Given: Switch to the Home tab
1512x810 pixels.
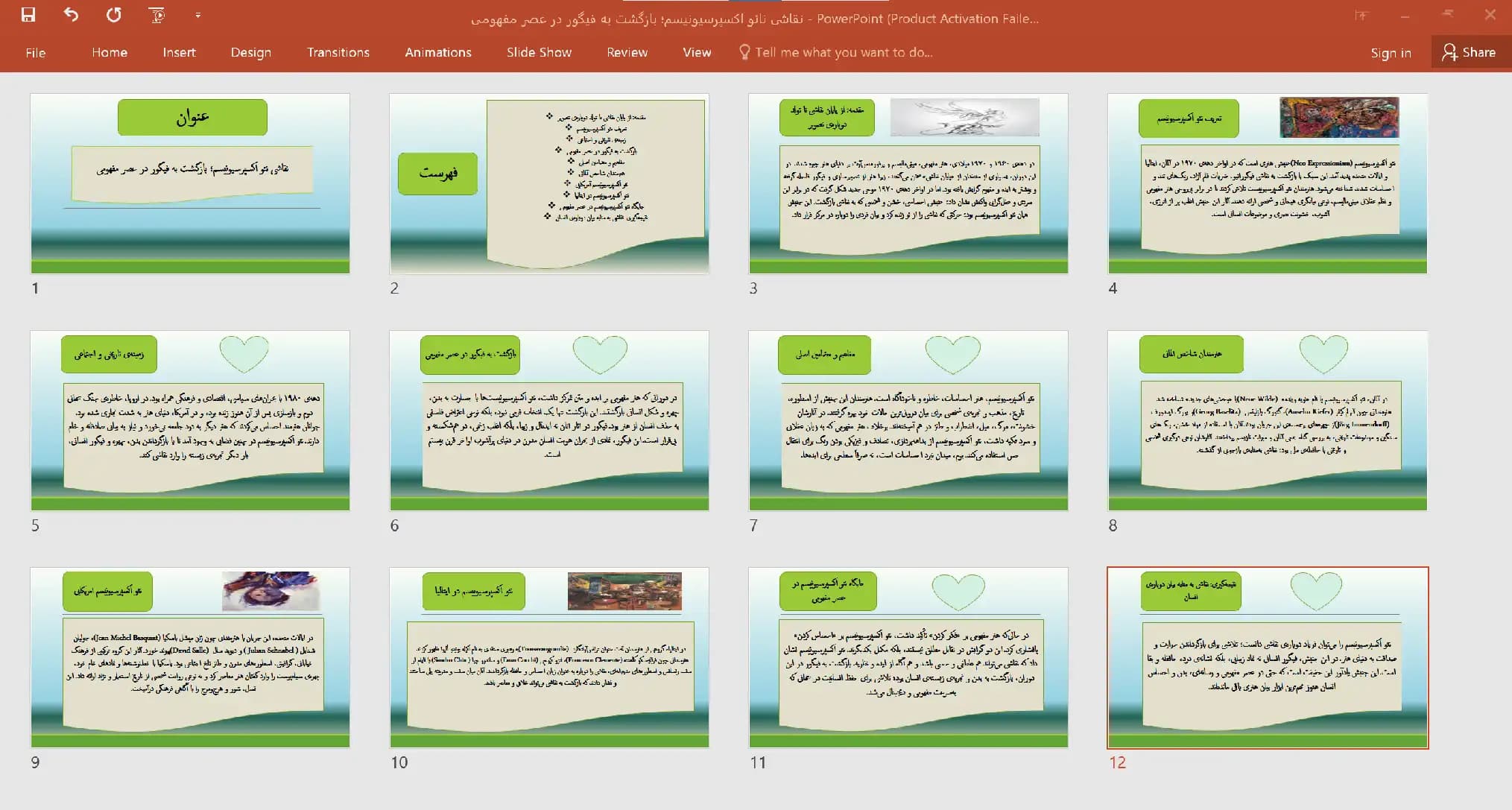Looking at the screenshot, I should pyautogui.click(x=110, y=52).
